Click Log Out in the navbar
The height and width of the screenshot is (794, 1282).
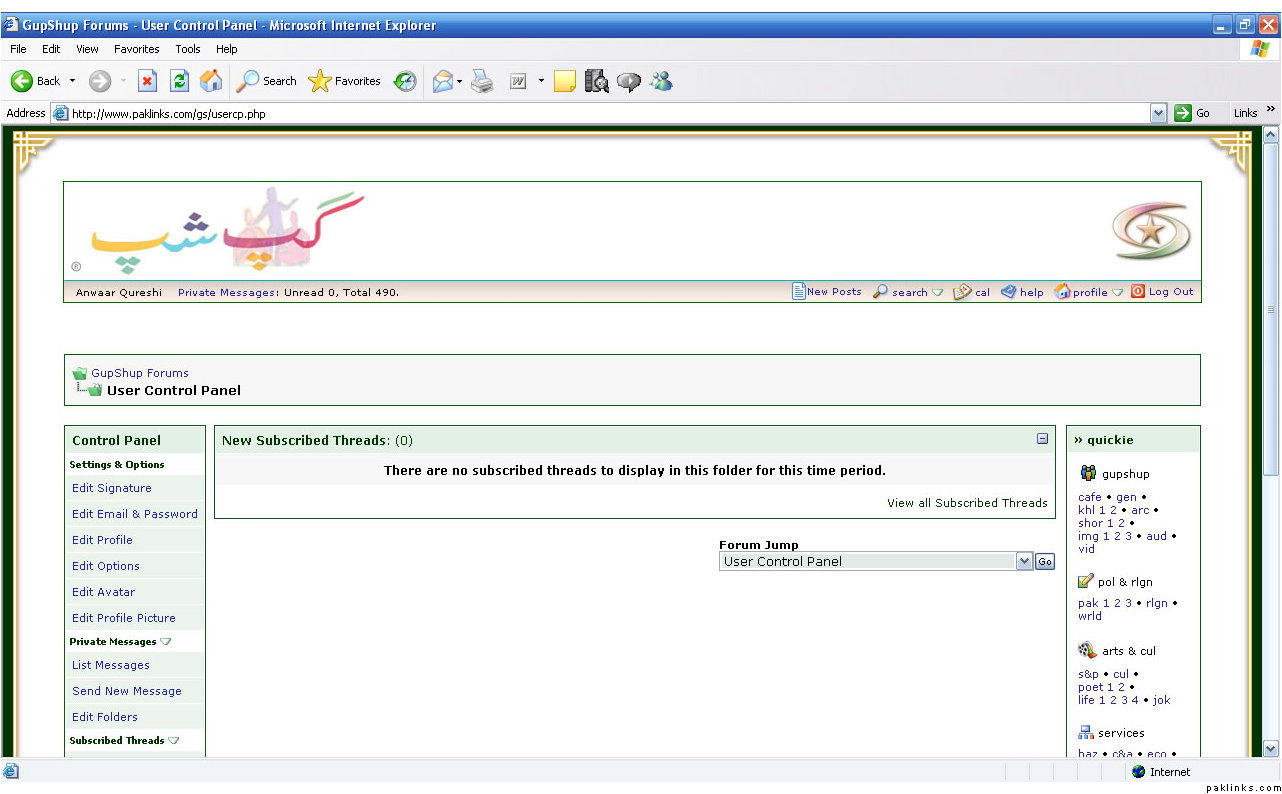pos(1170,292)
